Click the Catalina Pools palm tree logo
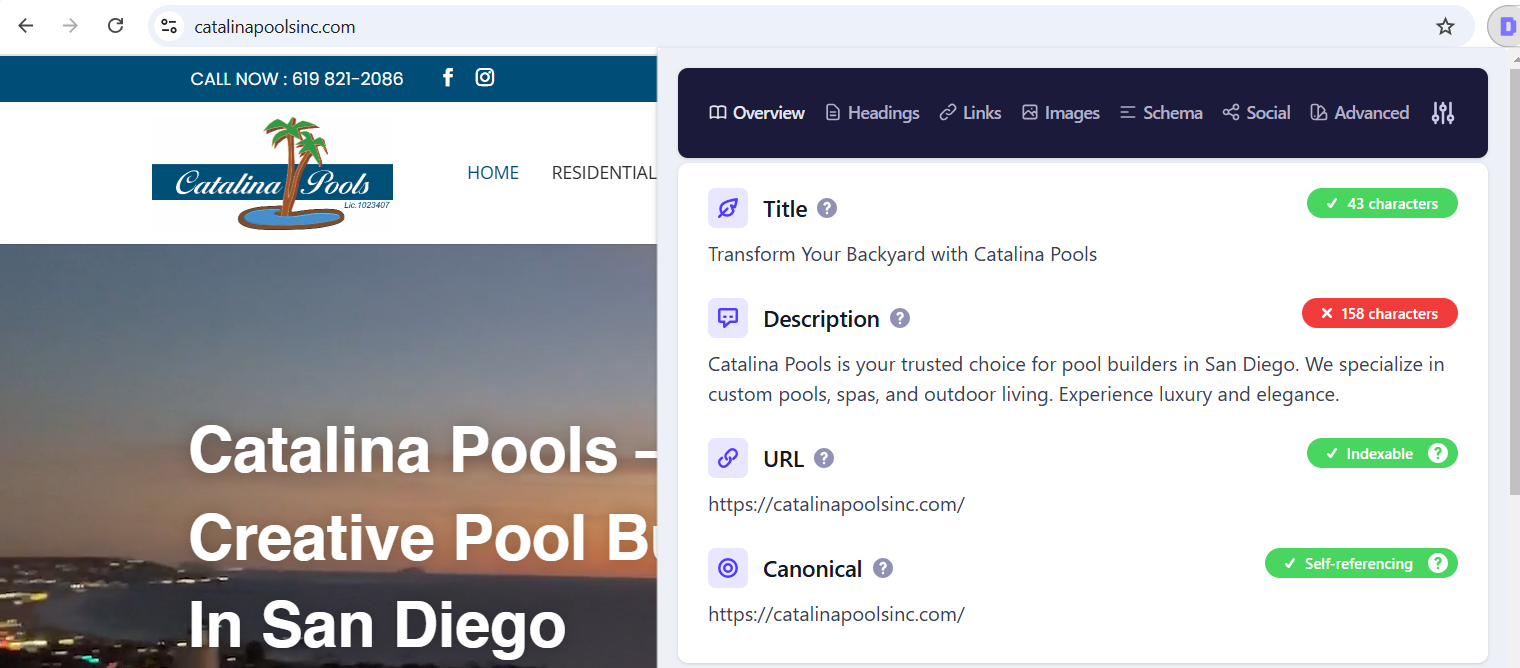The width and height of the screenshot is (1520, 668). click(272, 173)
